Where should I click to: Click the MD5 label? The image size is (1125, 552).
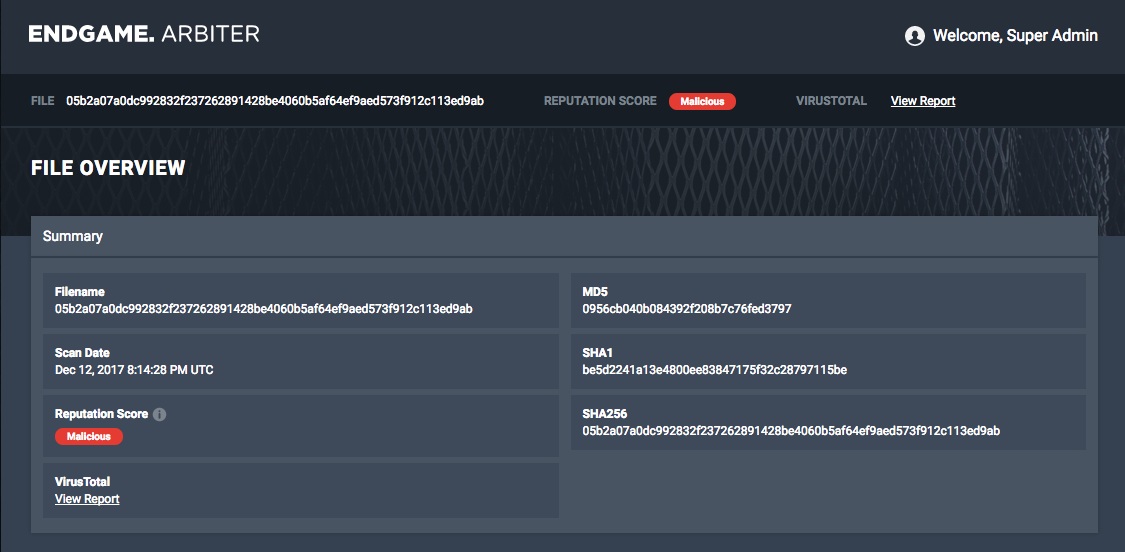594,292
